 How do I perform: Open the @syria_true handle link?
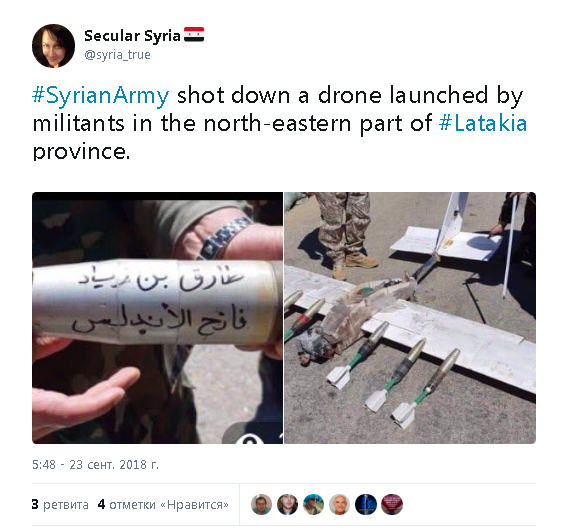[x=117, y=55]
